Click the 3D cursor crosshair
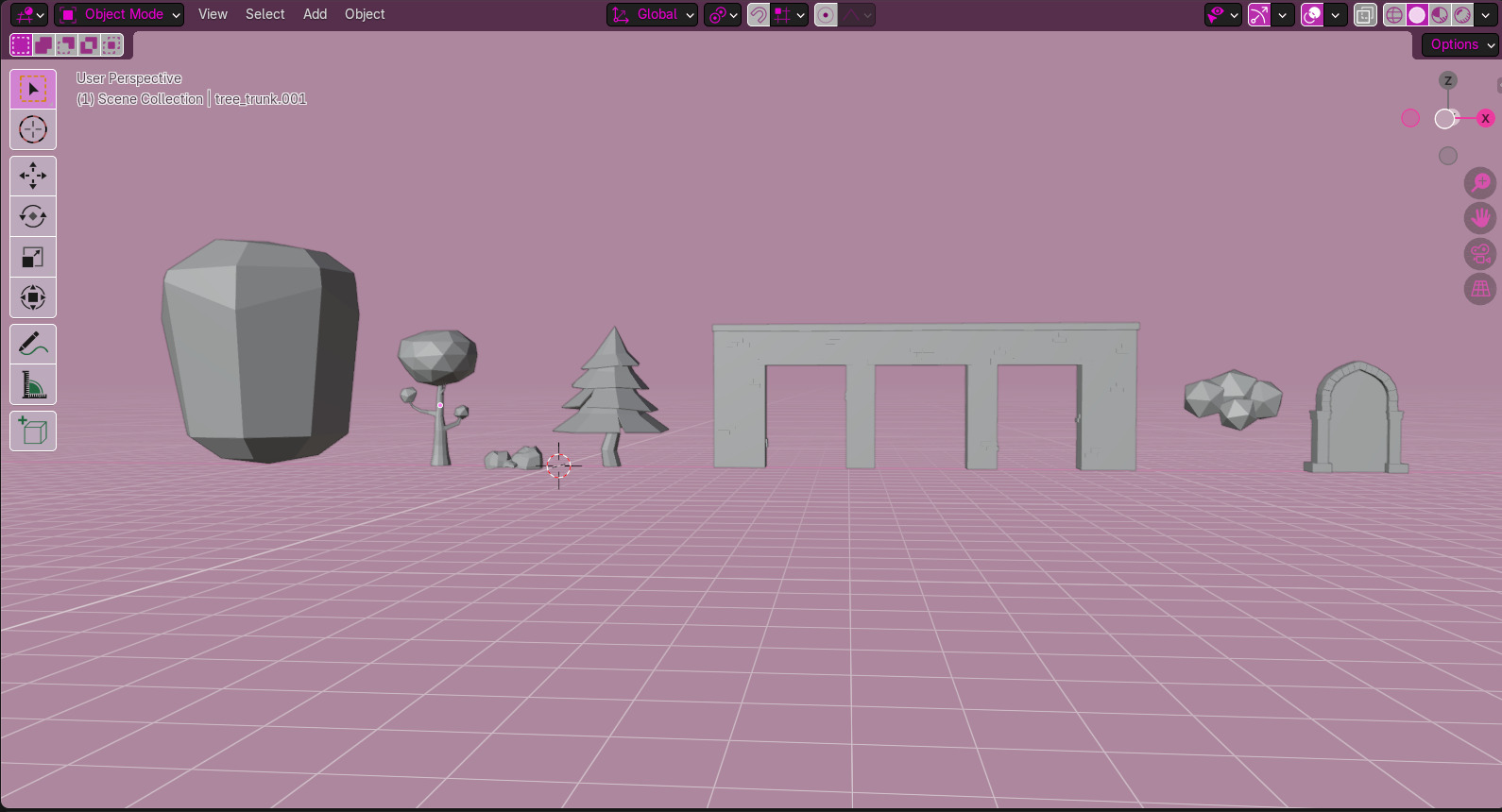 [x=559, y=465]
